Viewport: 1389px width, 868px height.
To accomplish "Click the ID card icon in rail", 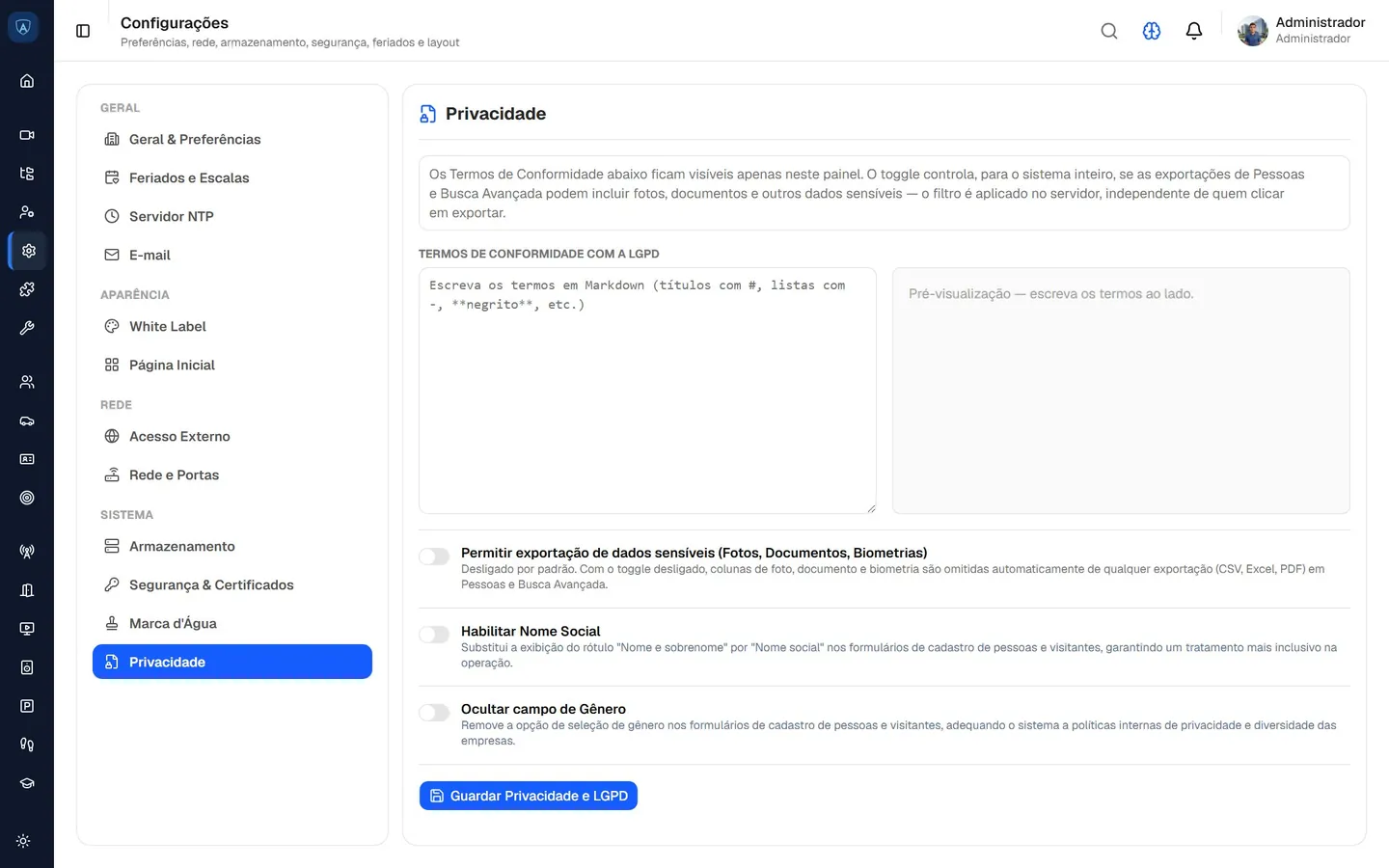I will tap(27, 459).
